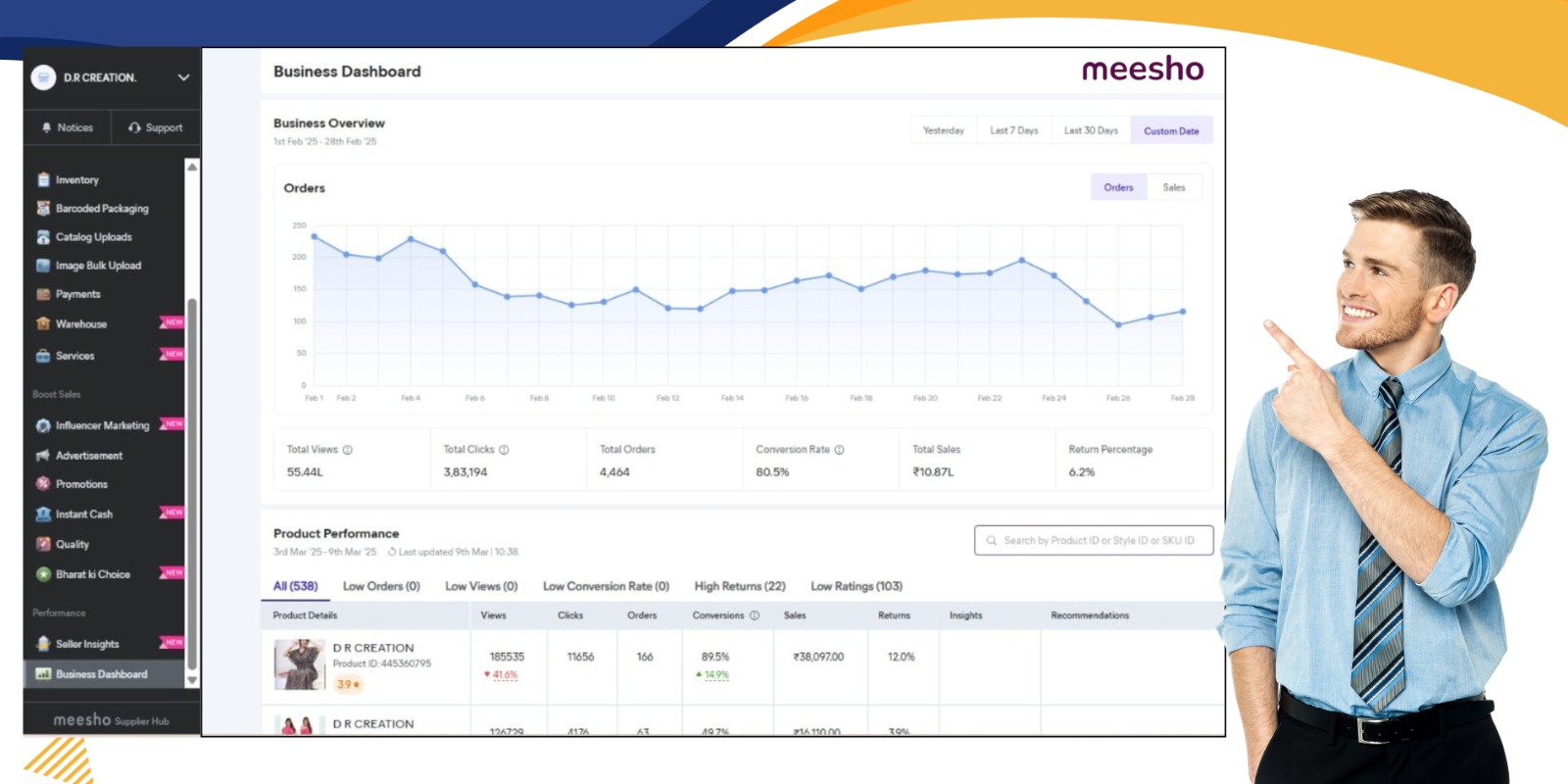The image size is (1568, 784).
Task: Click the meesho logo in header
Action: 1143,70
